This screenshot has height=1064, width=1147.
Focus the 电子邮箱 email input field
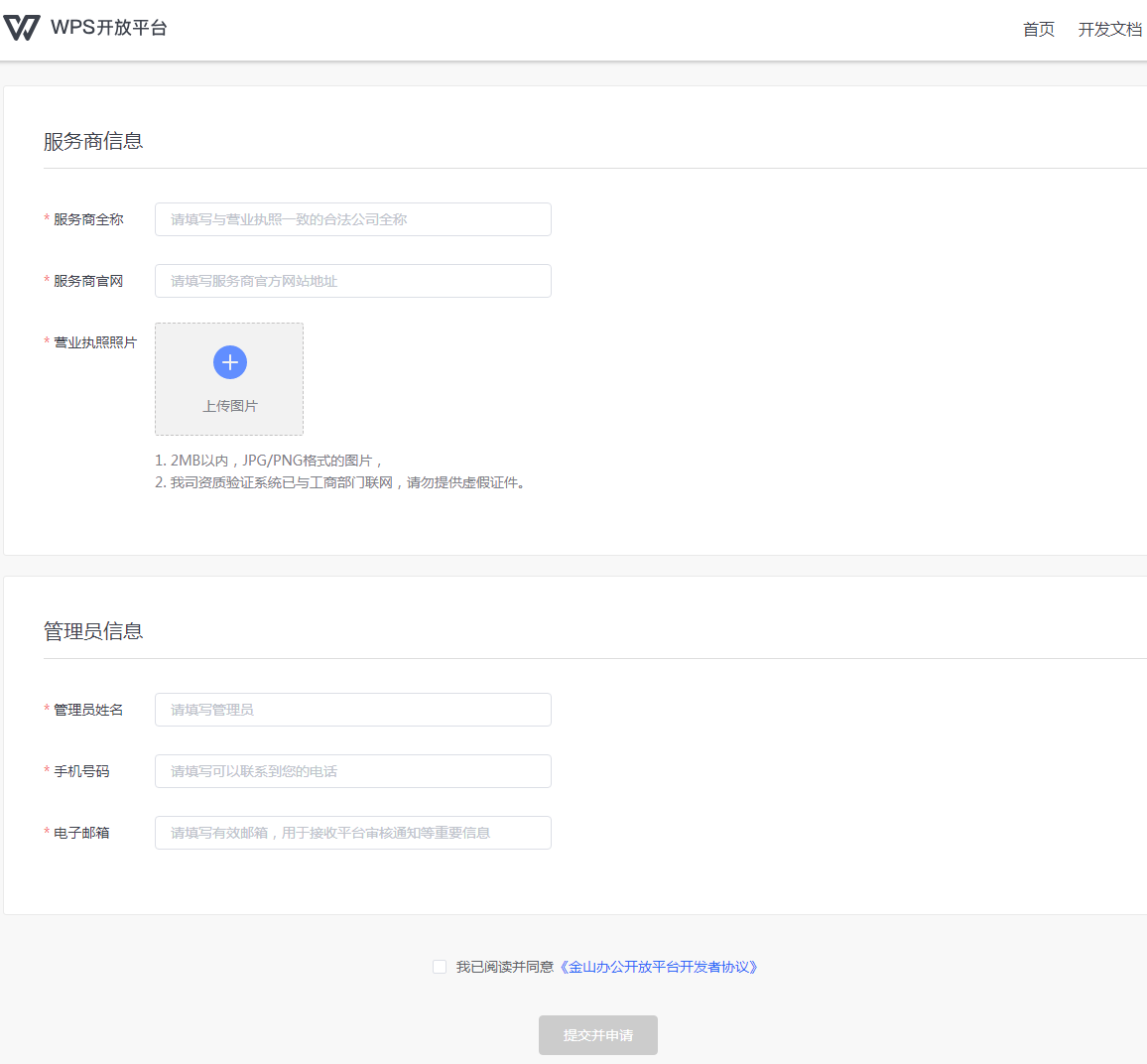pyautogui.click(x=352, y=833)
